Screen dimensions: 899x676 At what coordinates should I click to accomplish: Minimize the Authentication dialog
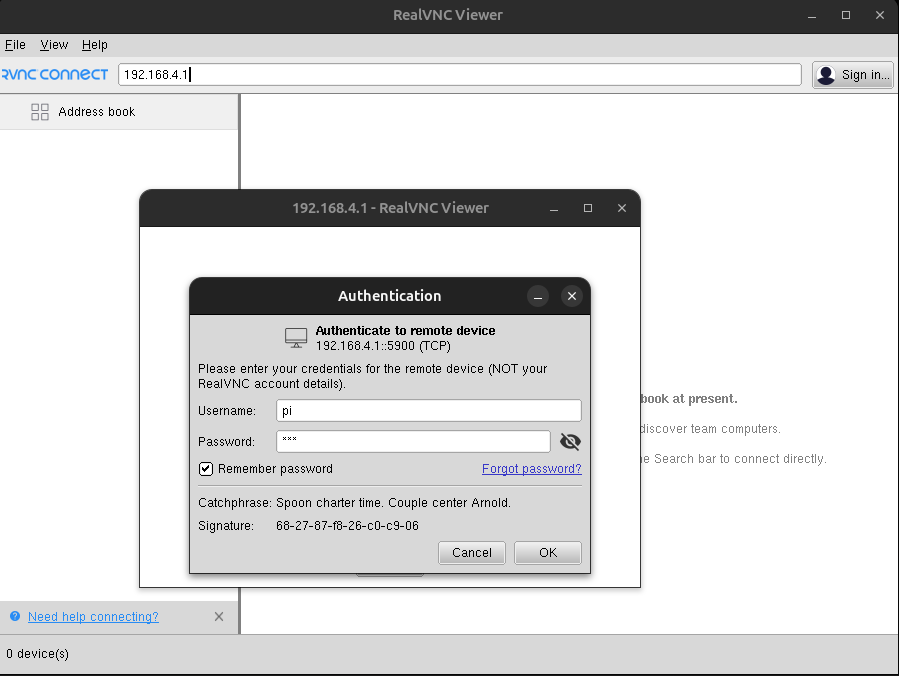[x=538, y=296]
